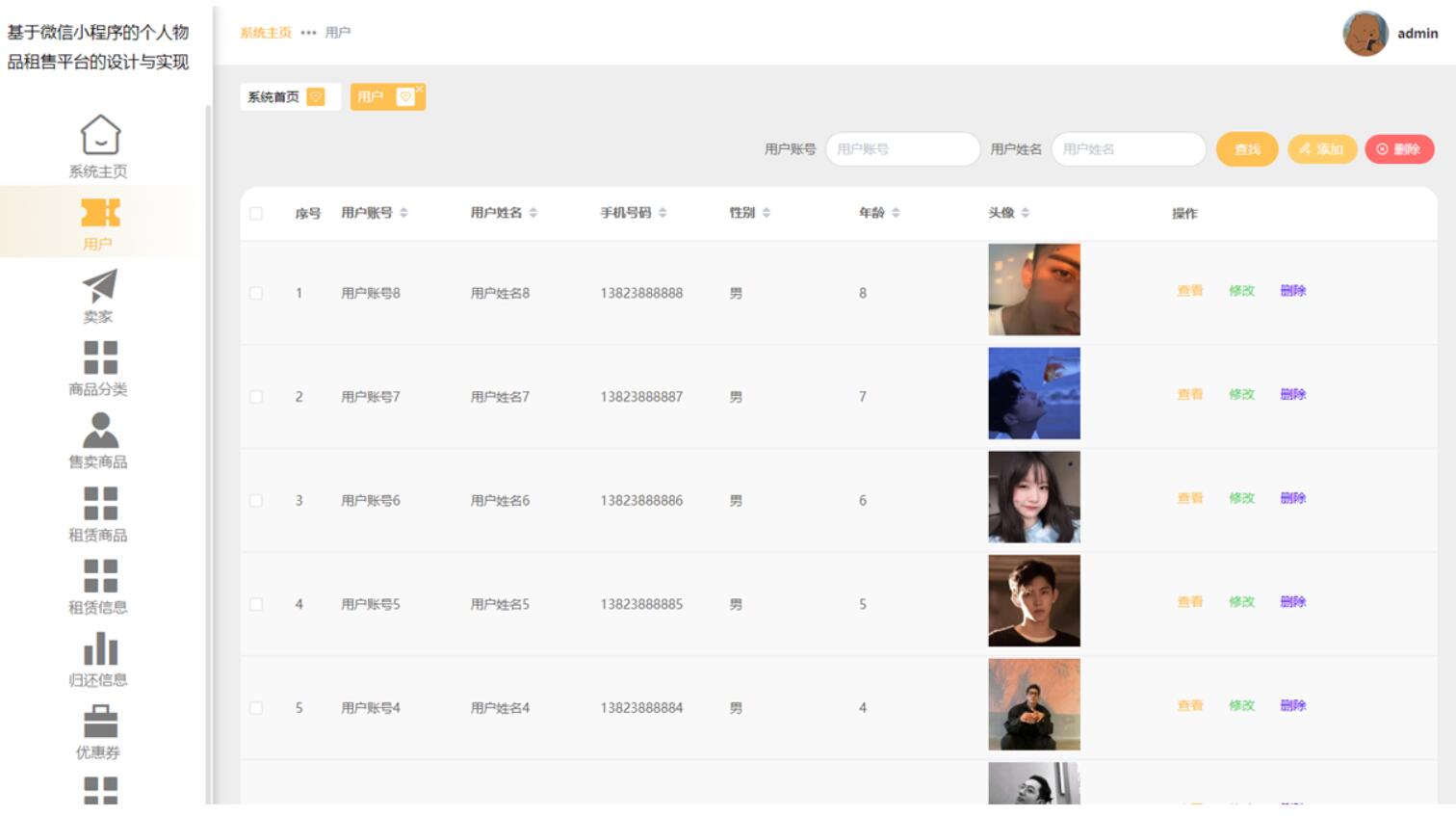This screenshot has width=1456, height=816.
Task: Open 查看 link for 用户姓名6
Action: point(1187,499)
